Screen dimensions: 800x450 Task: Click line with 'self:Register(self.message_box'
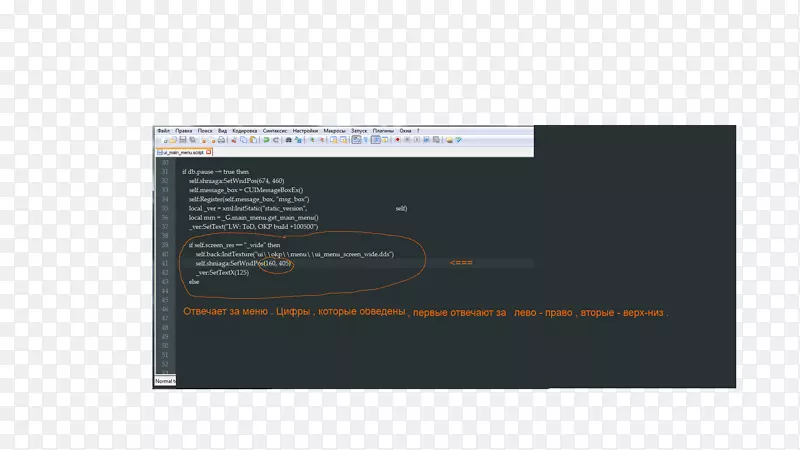[249, 199]
